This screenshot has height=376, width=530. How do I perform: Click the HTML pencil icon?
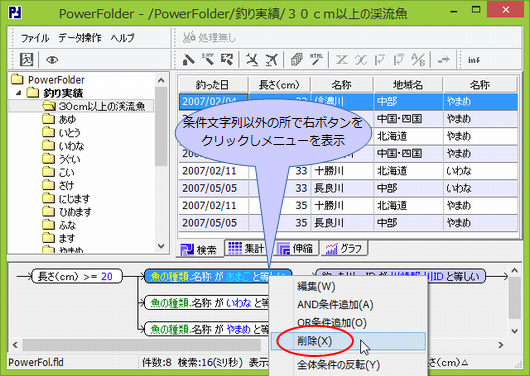316,60
